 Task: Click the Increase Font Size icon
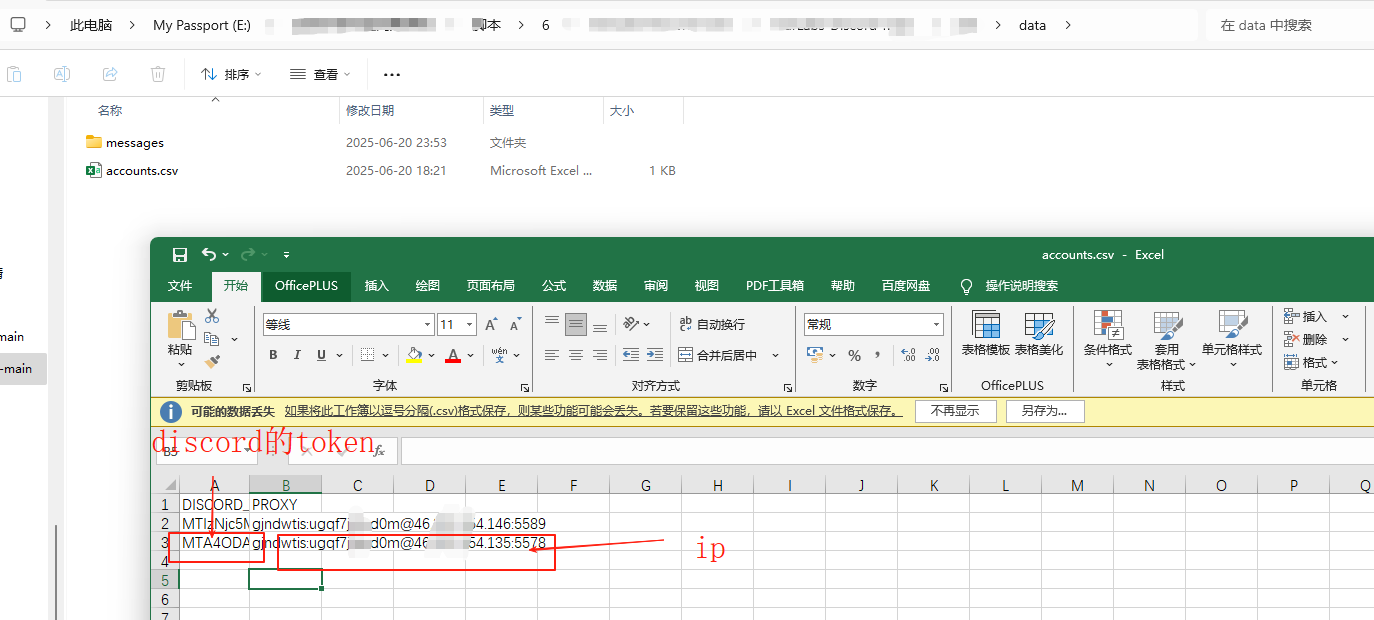click(491, 325)
